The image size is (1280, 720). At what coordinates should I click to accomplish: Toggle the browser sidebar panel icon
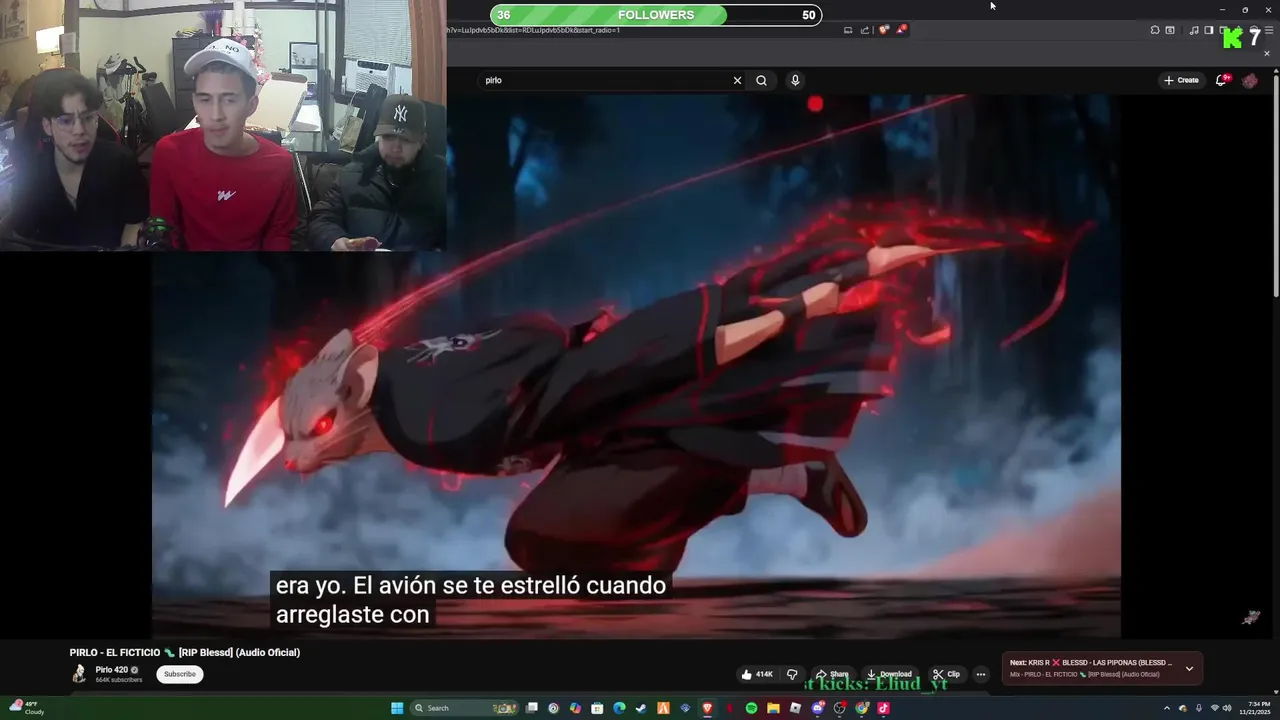[x=1209, y=30]
